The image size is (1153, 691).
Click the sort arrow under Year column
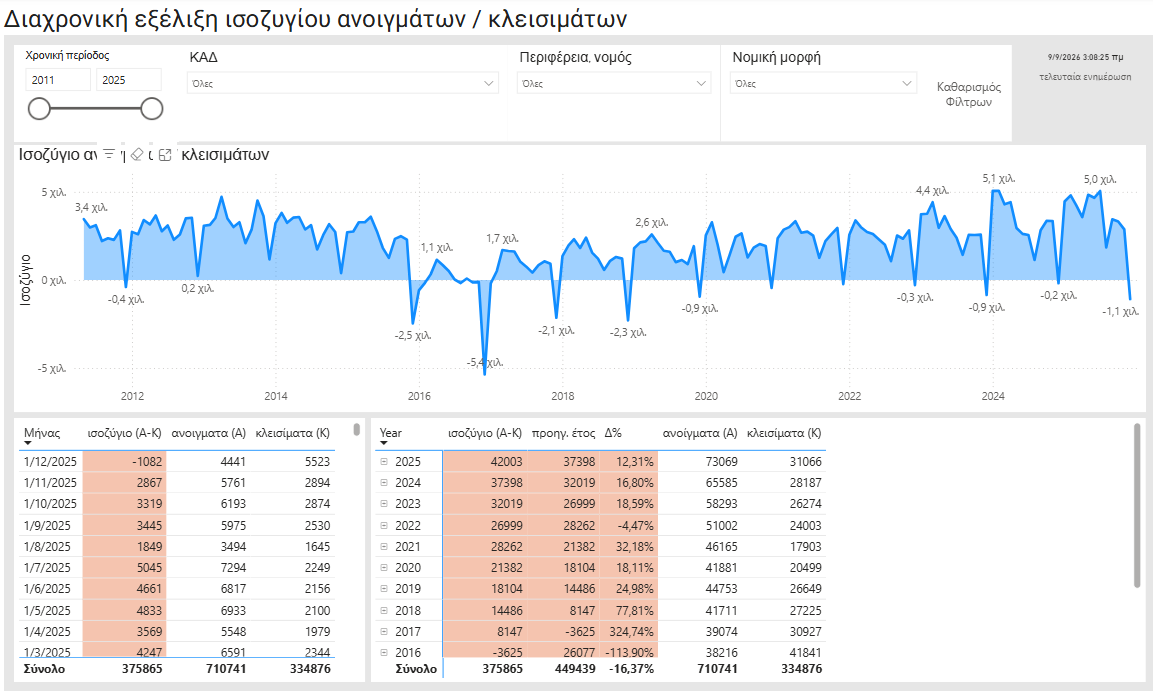tap(384, 443)
